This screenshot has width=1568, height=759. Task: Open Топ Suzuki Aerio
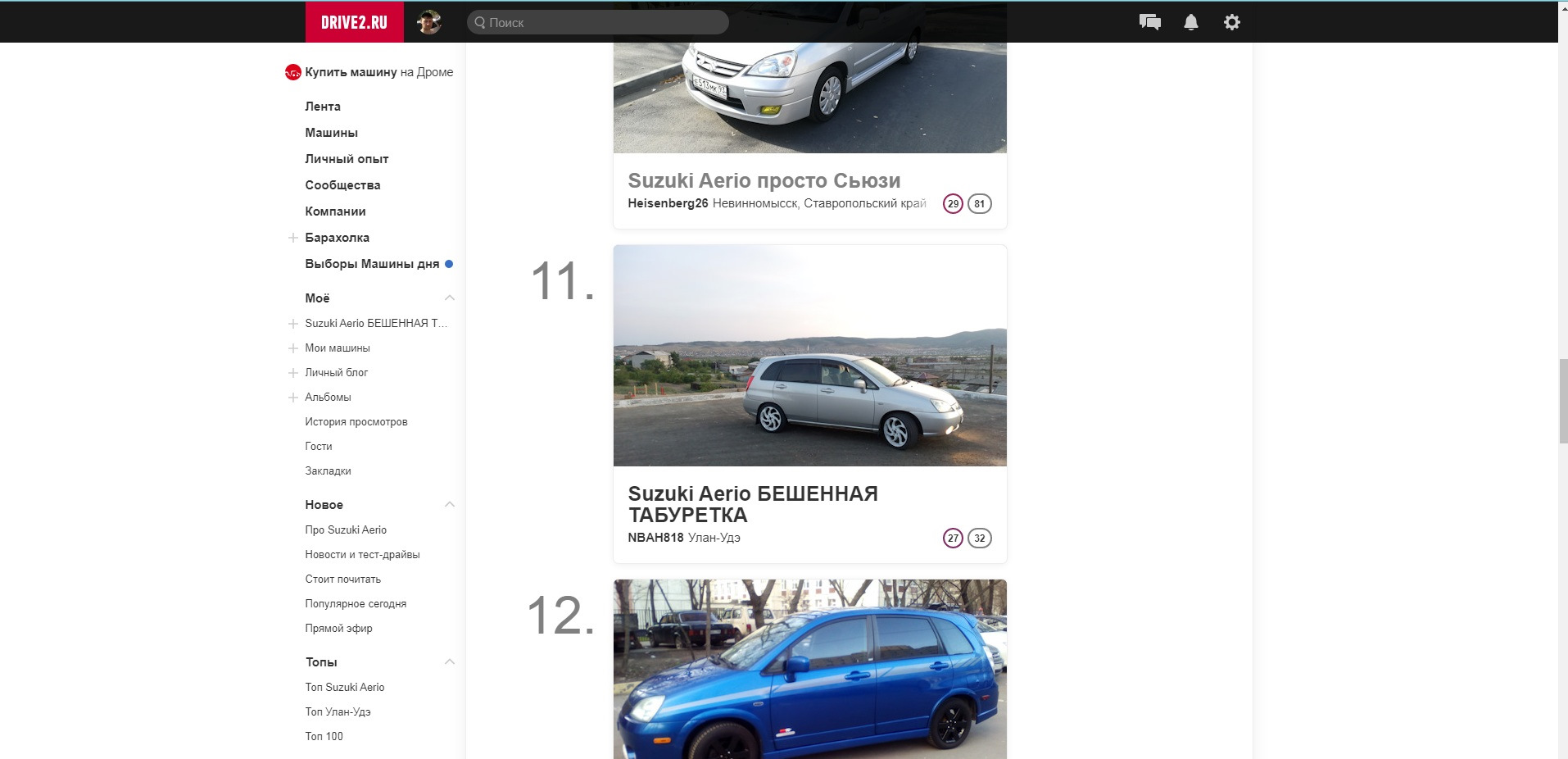344,688
